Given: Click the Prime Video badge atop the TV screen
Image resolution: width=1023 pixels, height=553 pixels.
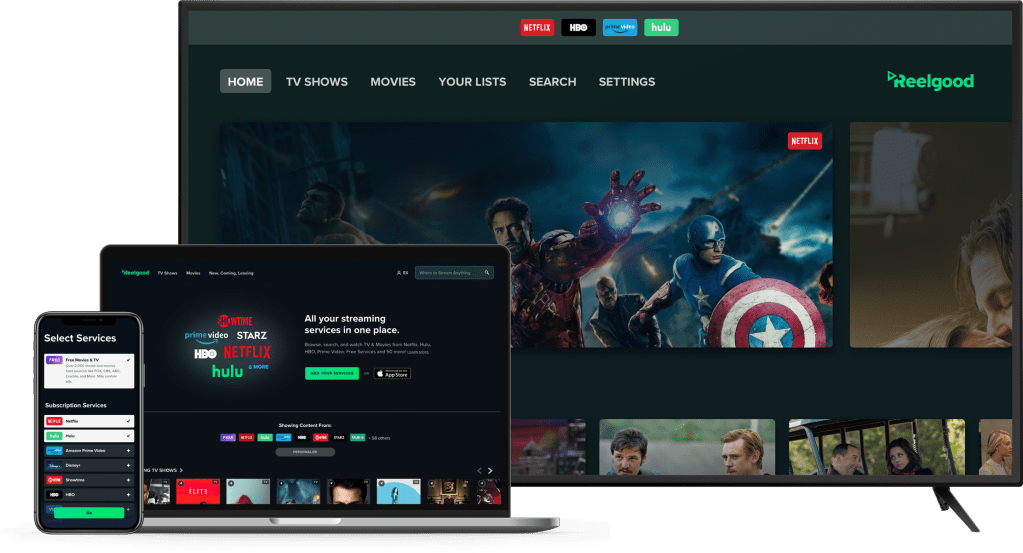Looking at the screenshot, I should (x=619, y=27).
